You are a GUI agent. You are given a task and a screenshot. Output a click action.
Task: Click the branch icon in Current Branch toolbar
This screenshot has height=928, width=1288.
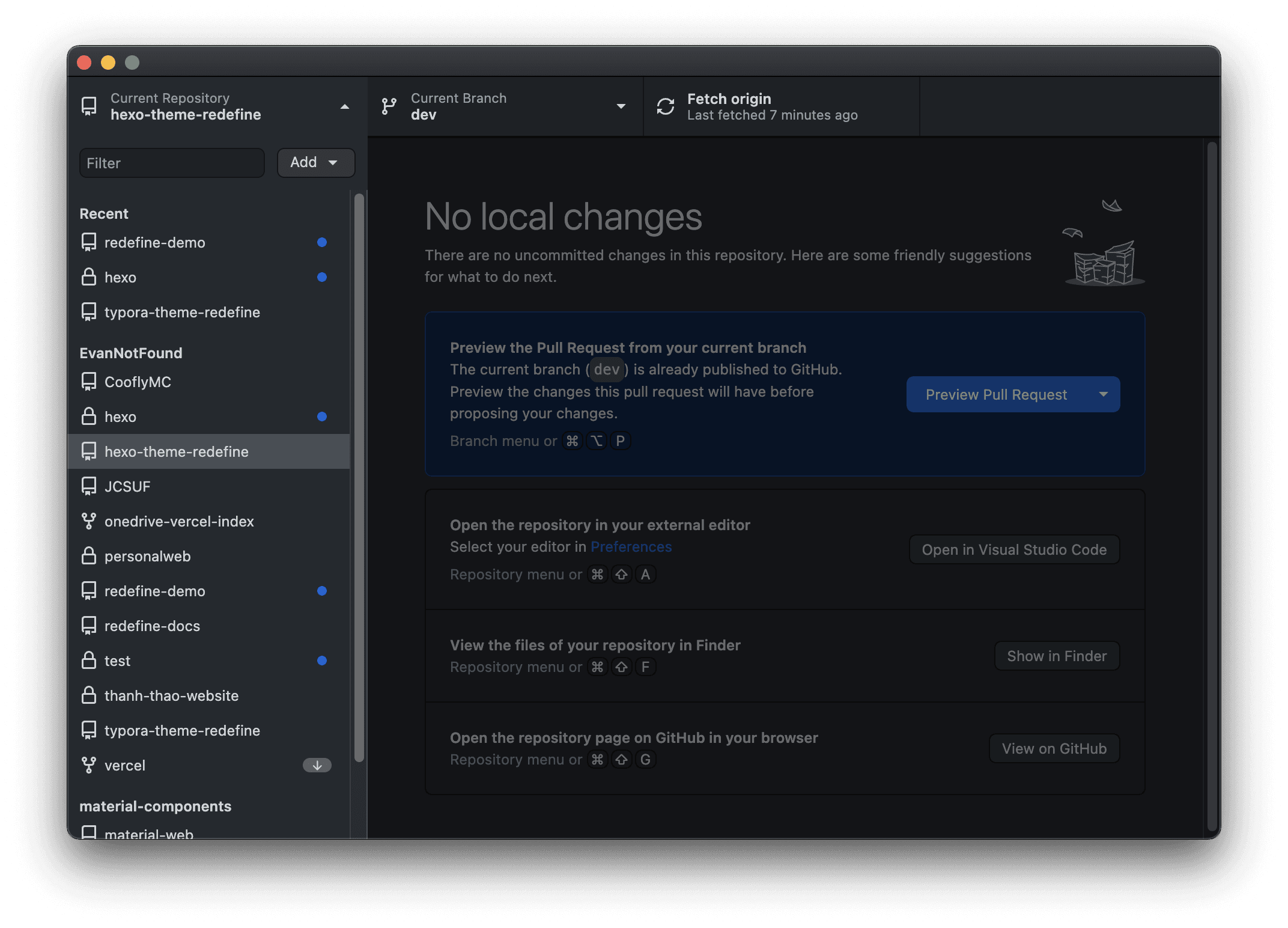tap(389, 106)
